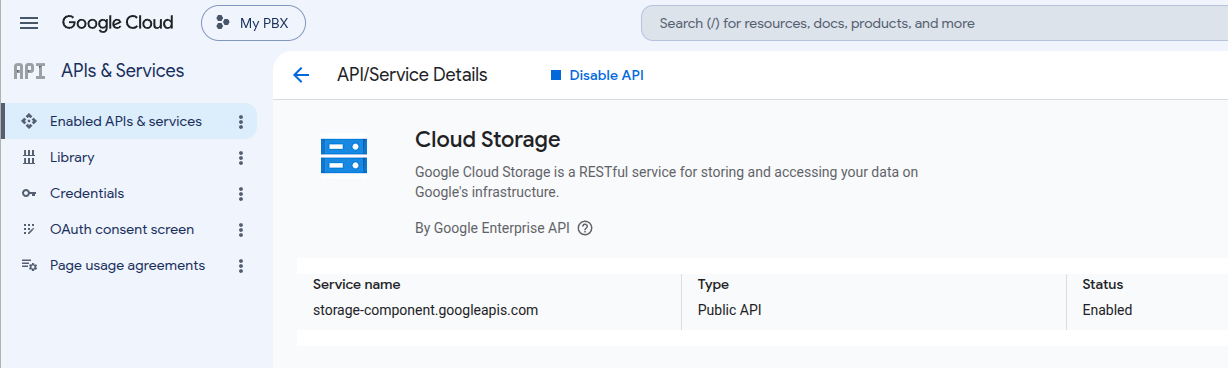
Task: Open more options for Credentials
Action: click(240, 193)
